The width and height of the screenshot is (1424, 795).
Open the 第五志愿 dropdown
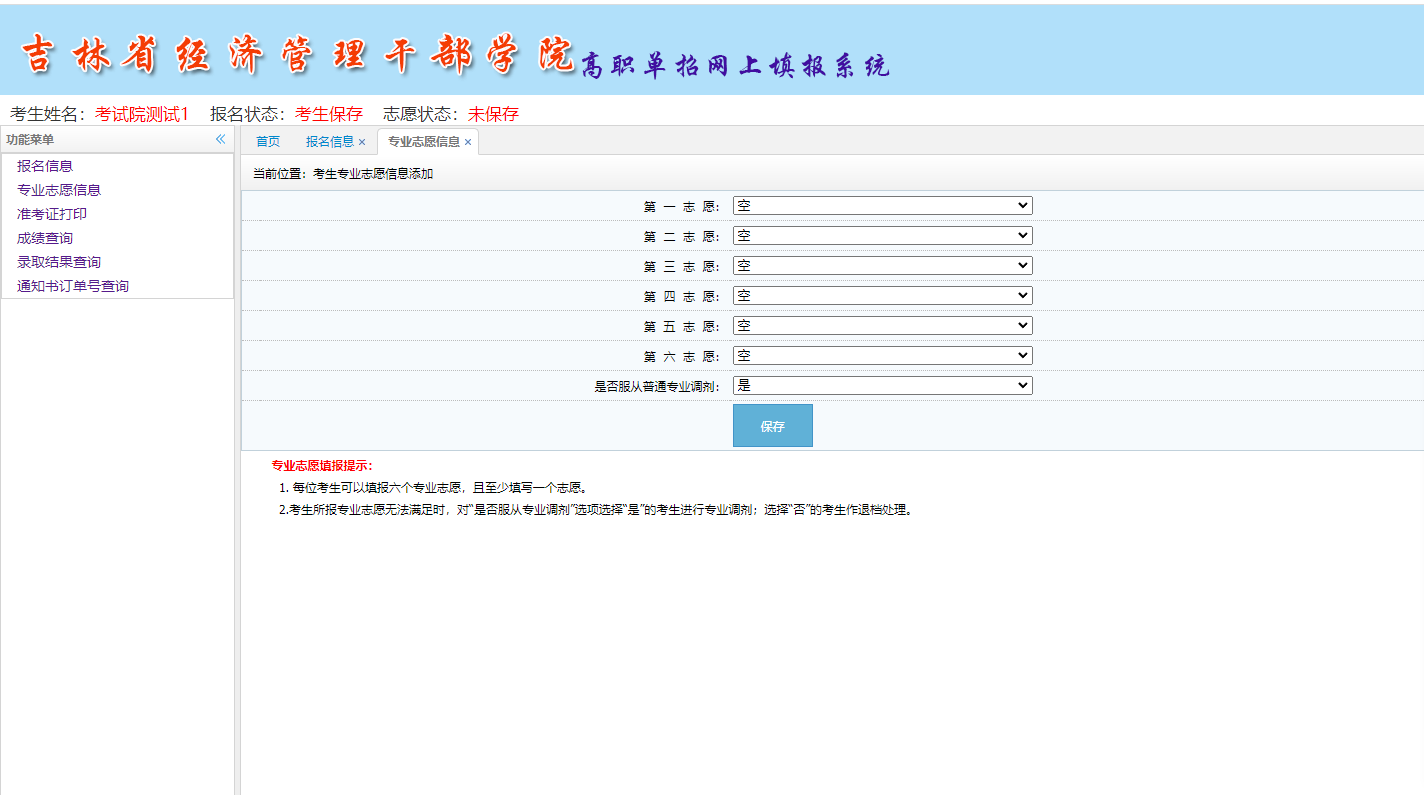pos(883,325)
